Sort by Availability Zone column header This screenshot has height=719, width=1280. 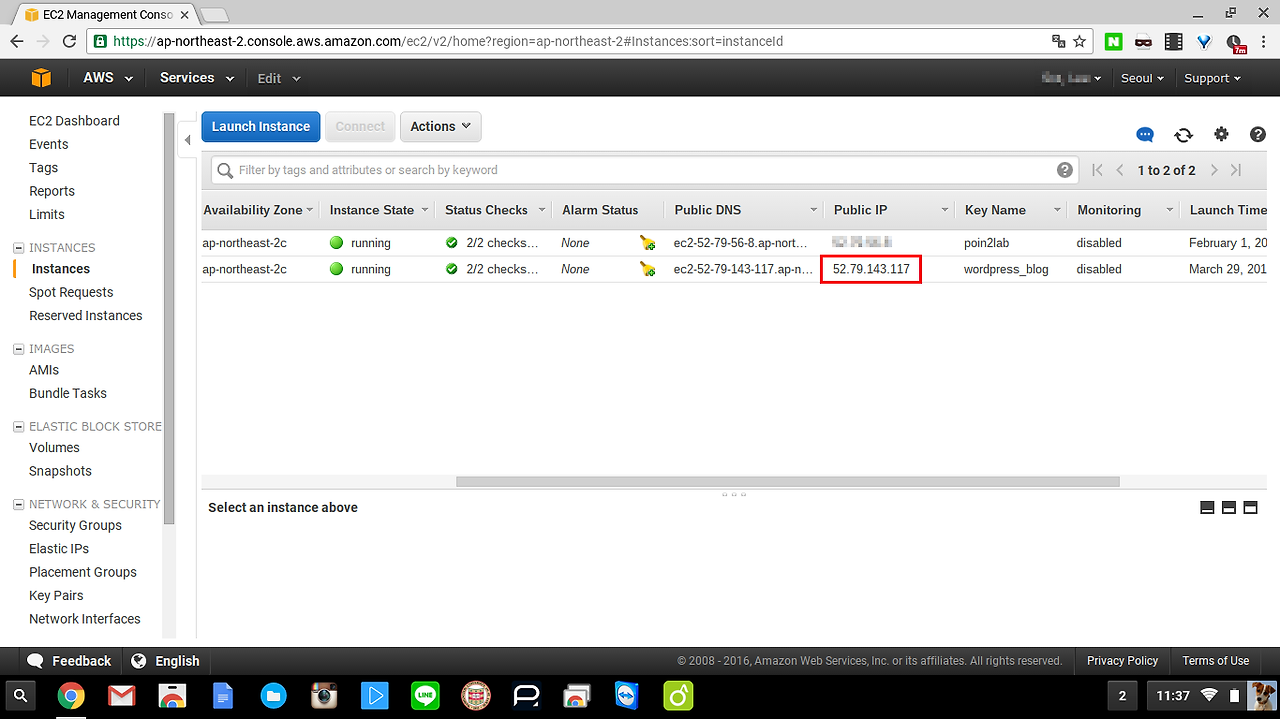(253, 210)
